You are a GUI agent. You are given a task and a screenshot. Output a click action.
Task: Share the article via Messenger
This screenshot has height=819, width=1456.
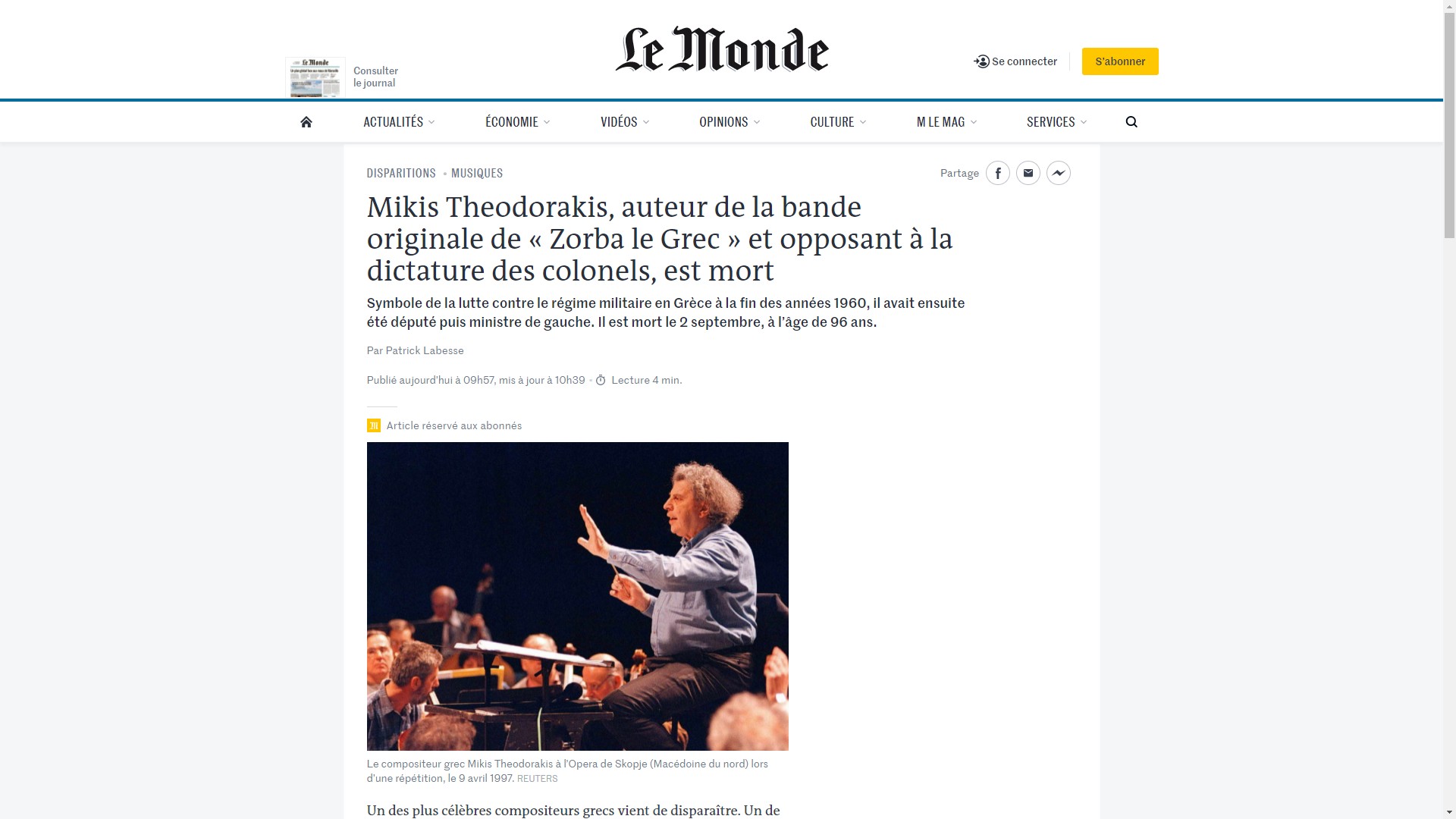point(1059,173)
